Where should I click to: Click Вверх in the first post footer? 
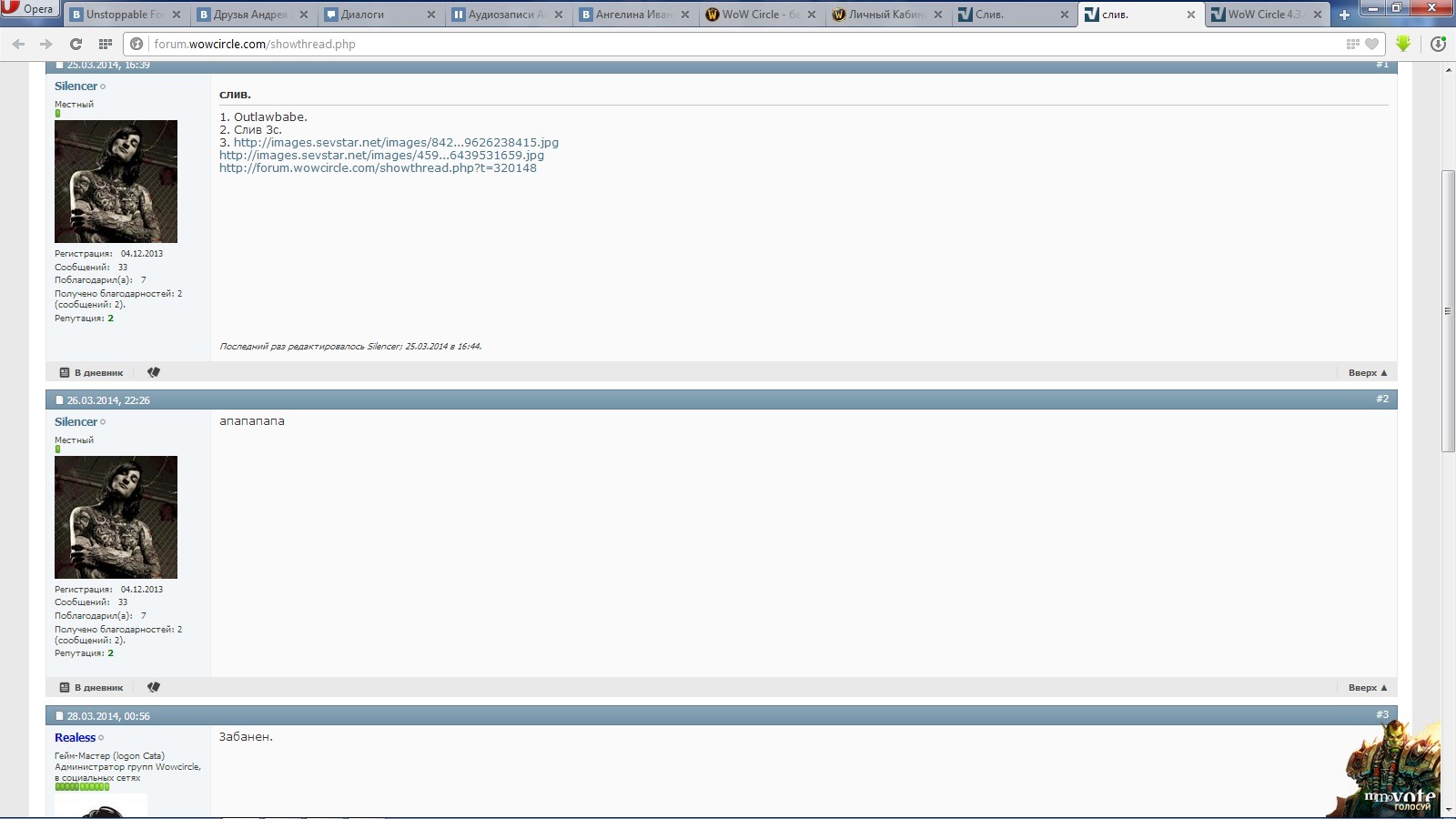tap(1367, 372)
